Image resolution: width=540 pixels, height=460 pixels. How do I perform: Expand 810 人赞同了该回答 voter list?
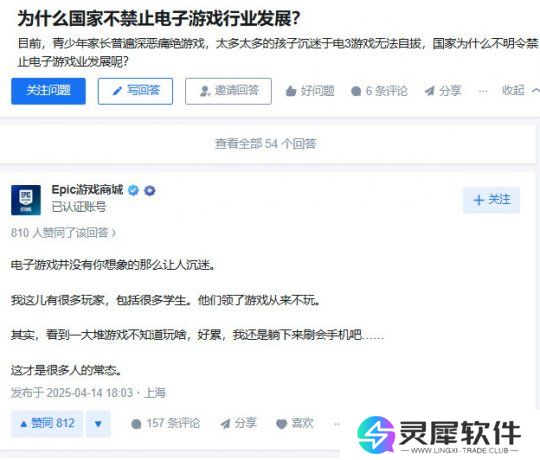(63, 233)
